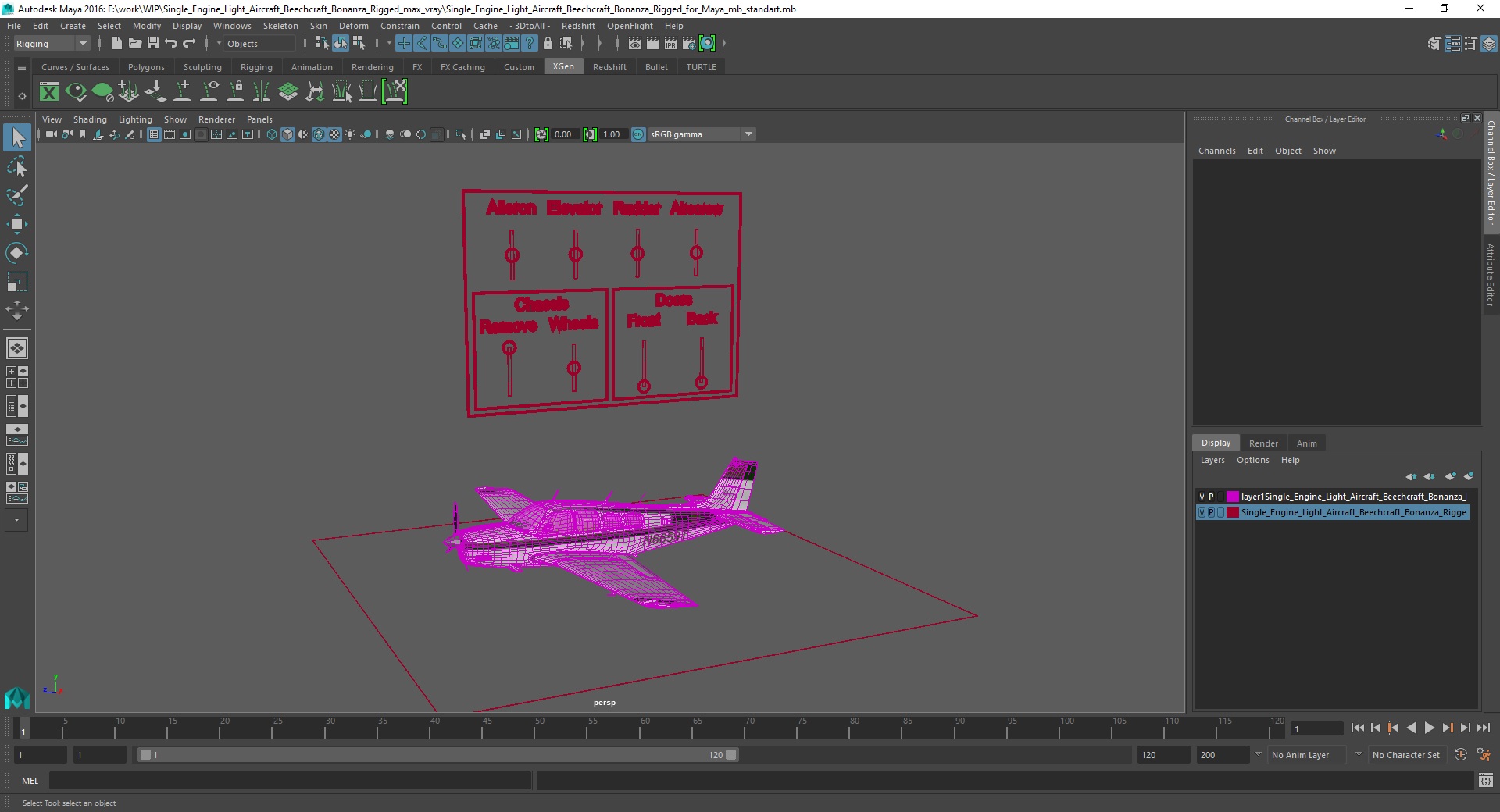Save the current scene
Screen dimensions: 1500x812
tap(153, 44)
